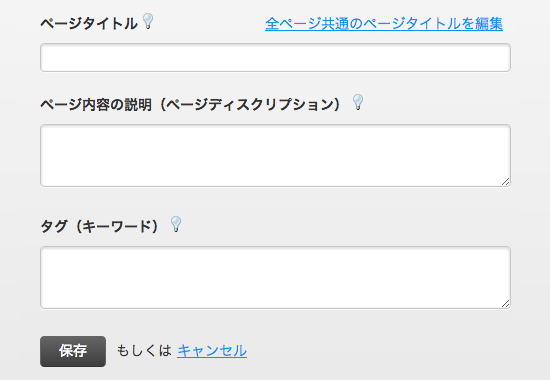Screen dimensions: 550x380
Task: Focus the ページタイトル text input
Action: point(275,58)
